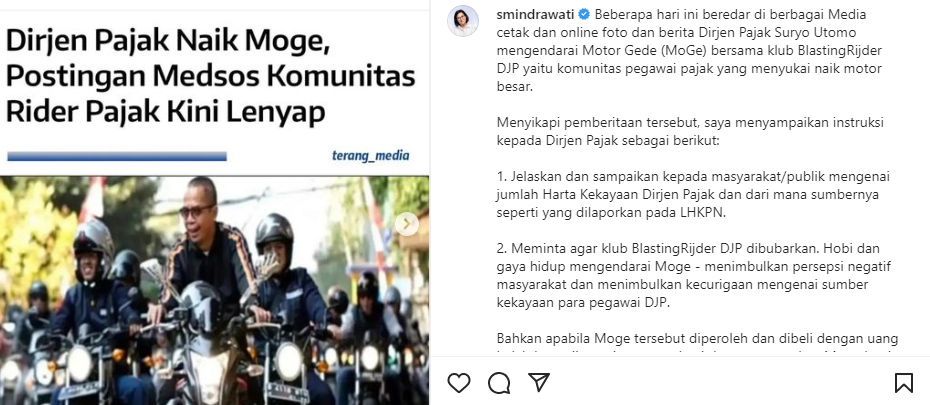
Task: Click the blue bar under the headline
Action: (x=117, y=156)
